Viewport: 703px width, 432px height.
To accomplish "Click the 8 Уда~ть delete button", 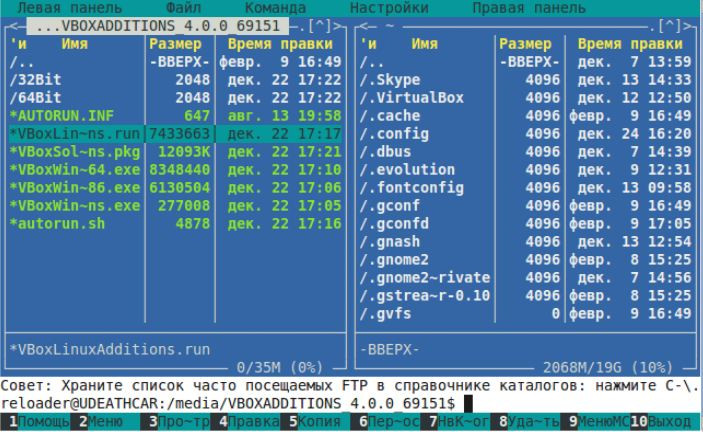I will [x=525, y=422].
